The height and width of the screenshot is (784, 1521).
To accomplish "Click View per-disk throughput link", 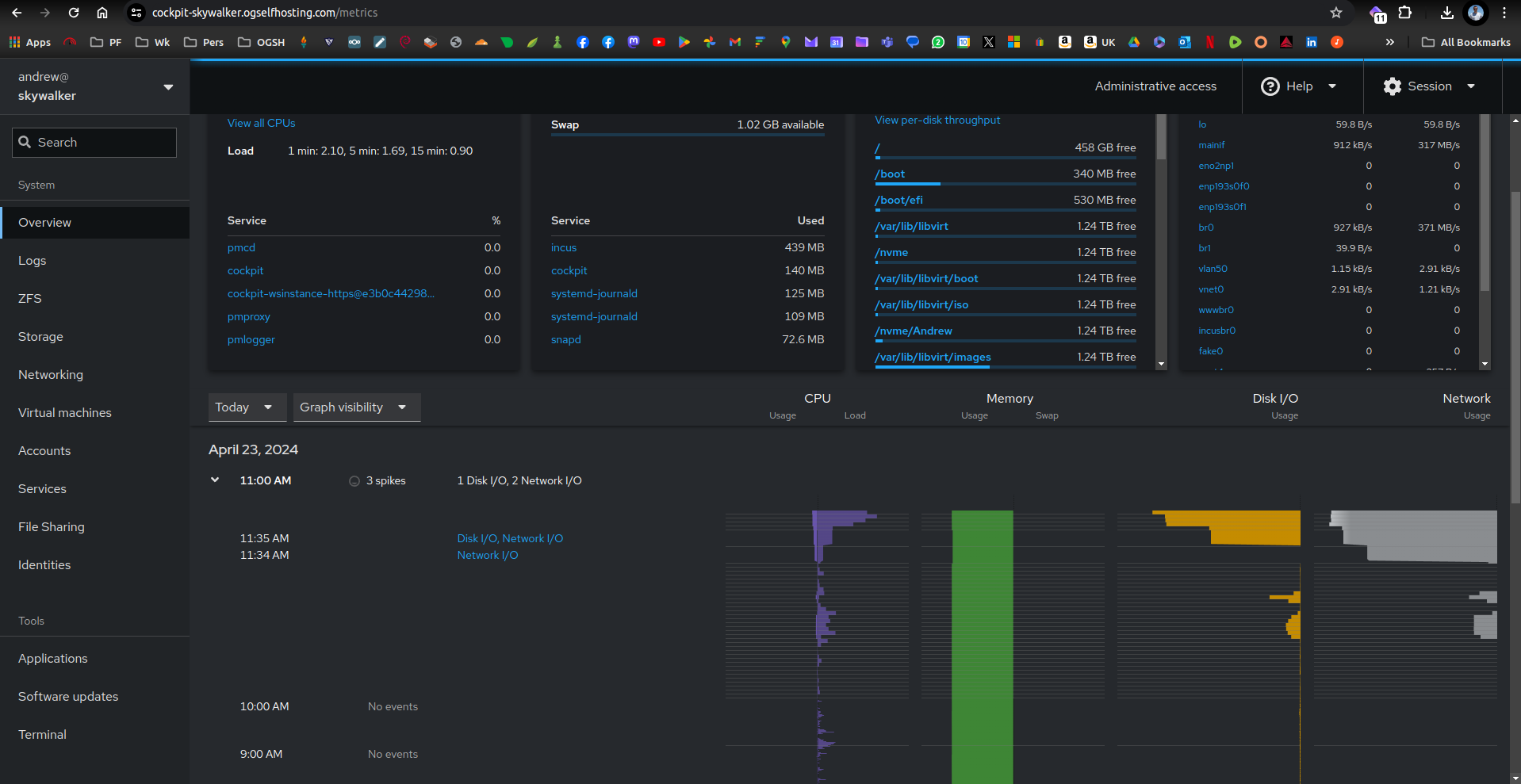I will [937, 120].
